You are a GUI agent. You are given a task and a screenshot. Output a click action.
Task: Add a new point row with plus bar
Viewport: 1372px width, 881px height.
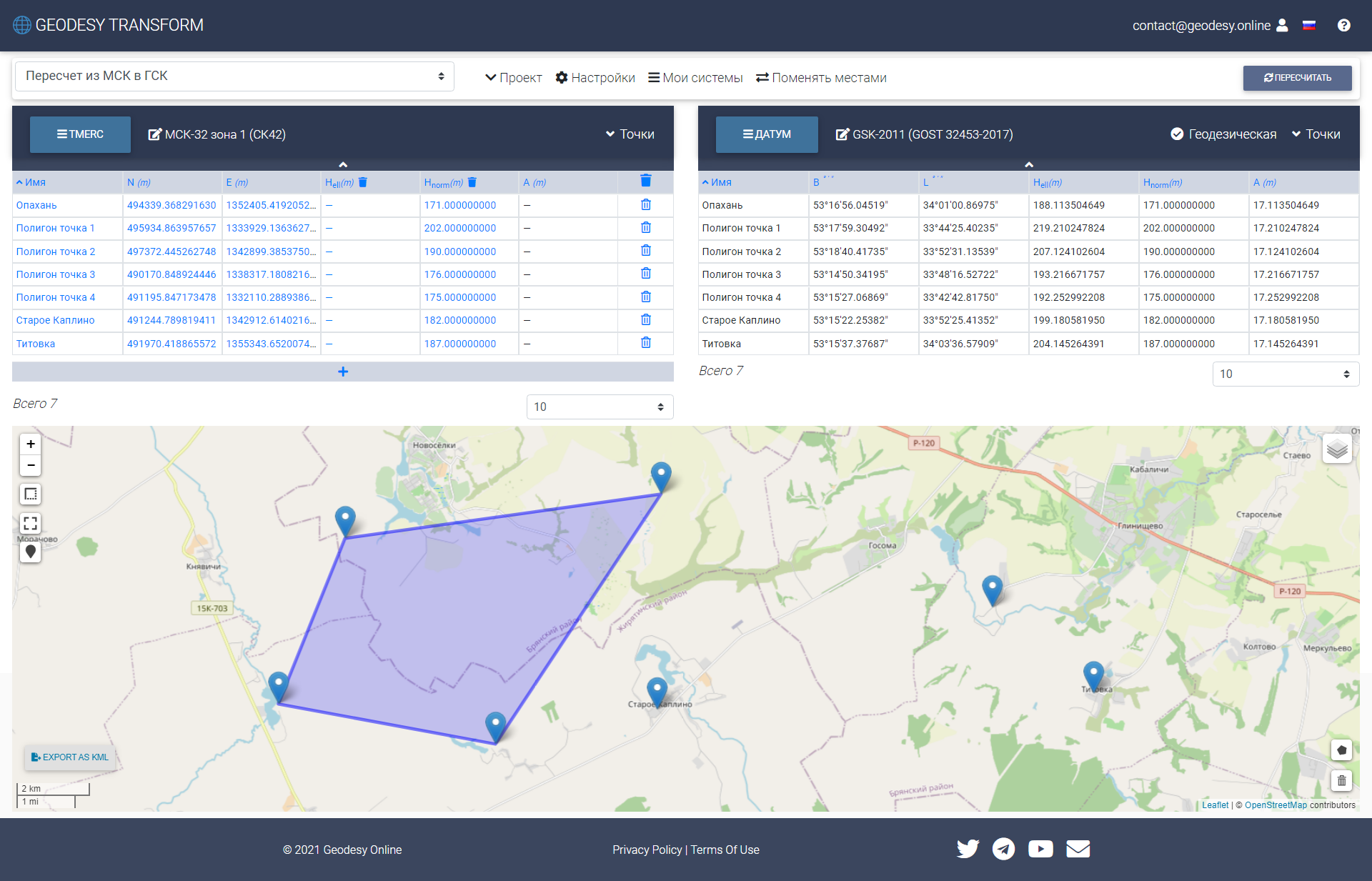coord(343,372)
